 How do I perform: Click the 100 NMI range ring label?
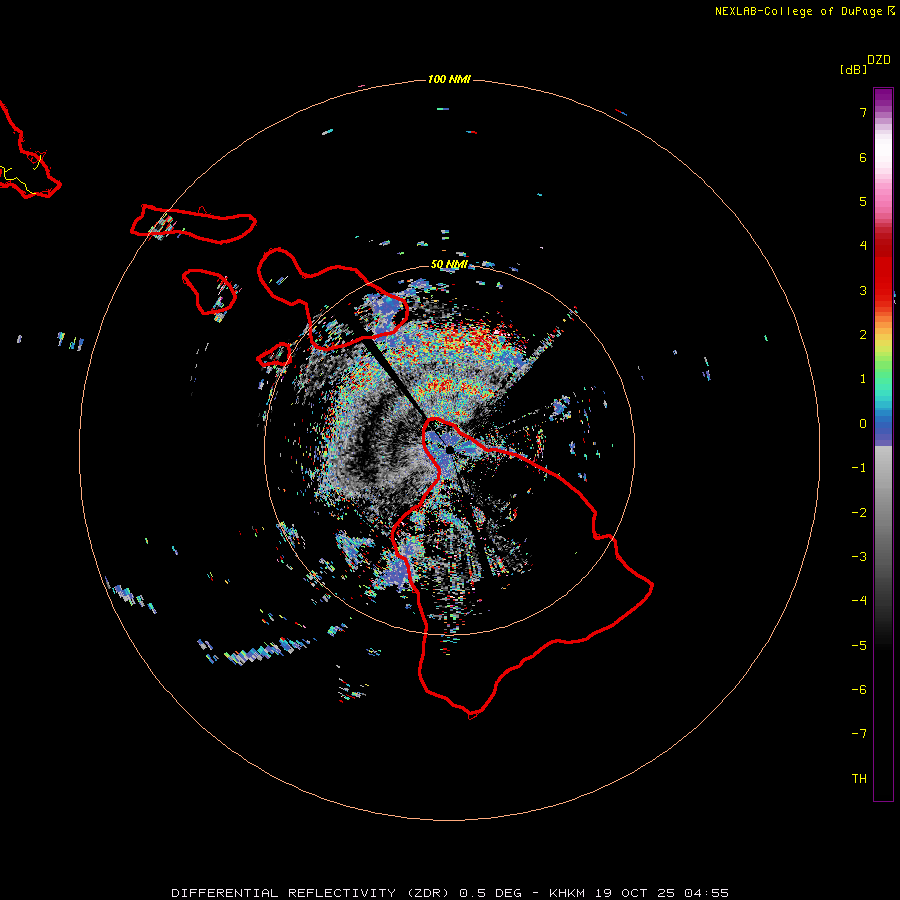449,79
